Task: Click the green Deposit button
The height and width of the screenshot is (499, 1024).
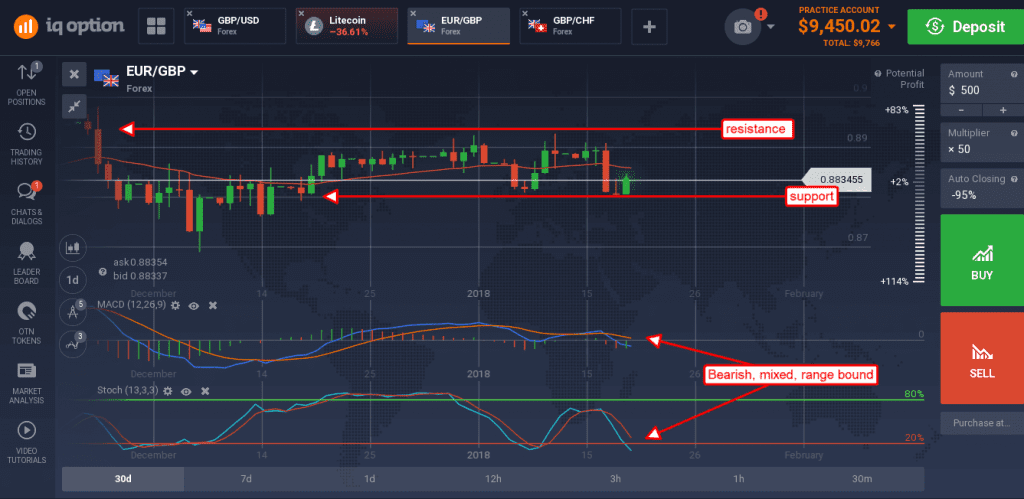Action: pyautogui.click(x=966, y=27)
